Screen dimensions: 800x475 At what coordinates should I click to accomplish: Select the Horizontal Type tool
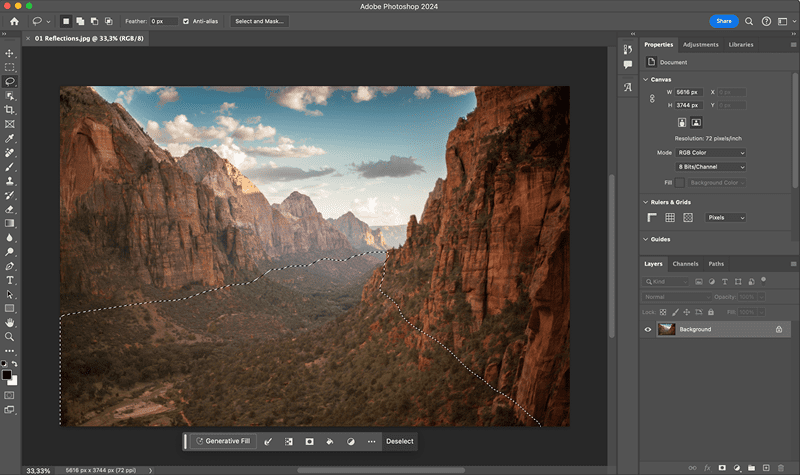tap(10, 280)
